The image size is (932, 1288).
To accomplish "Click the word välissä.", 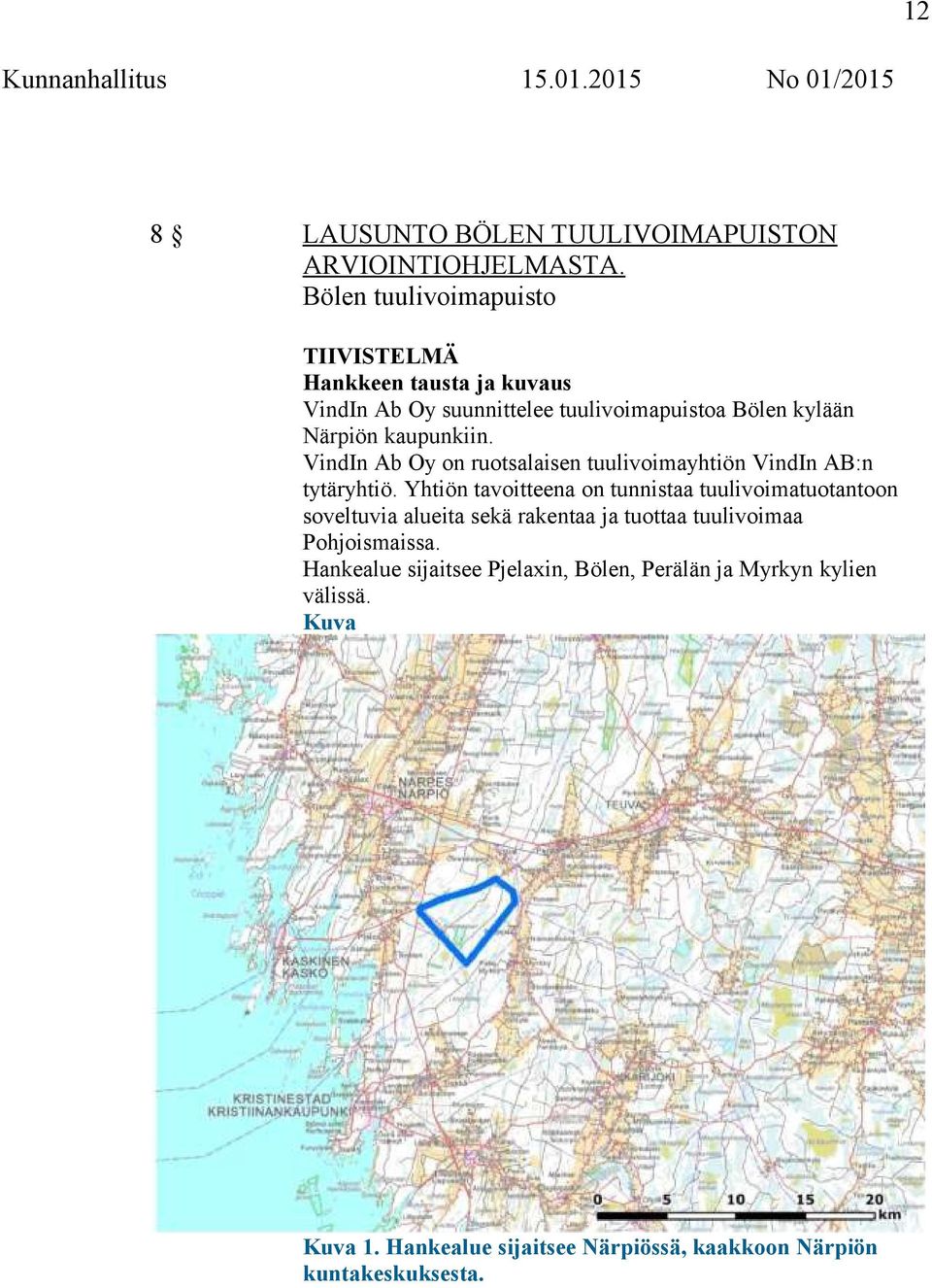I will tap(337, 595).
